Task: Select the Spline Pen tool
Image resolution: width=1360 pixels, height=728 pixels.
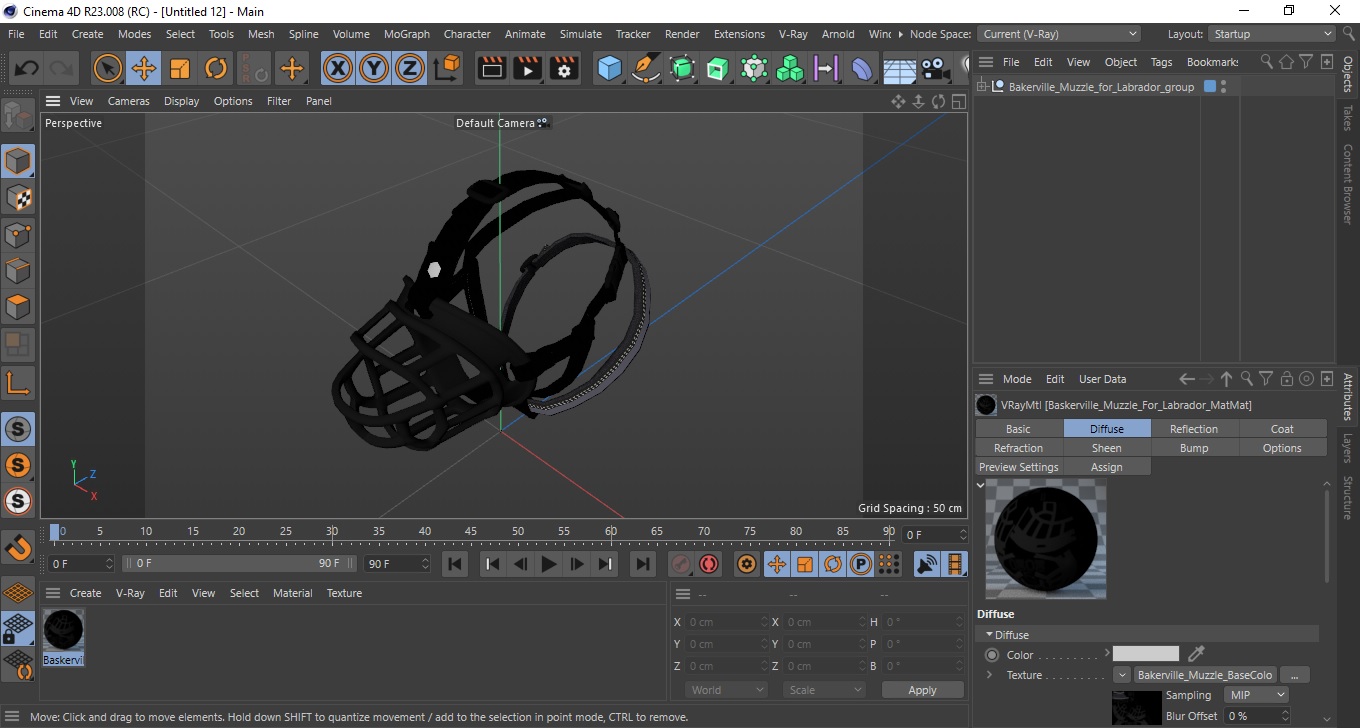Action: pos(646,69)
